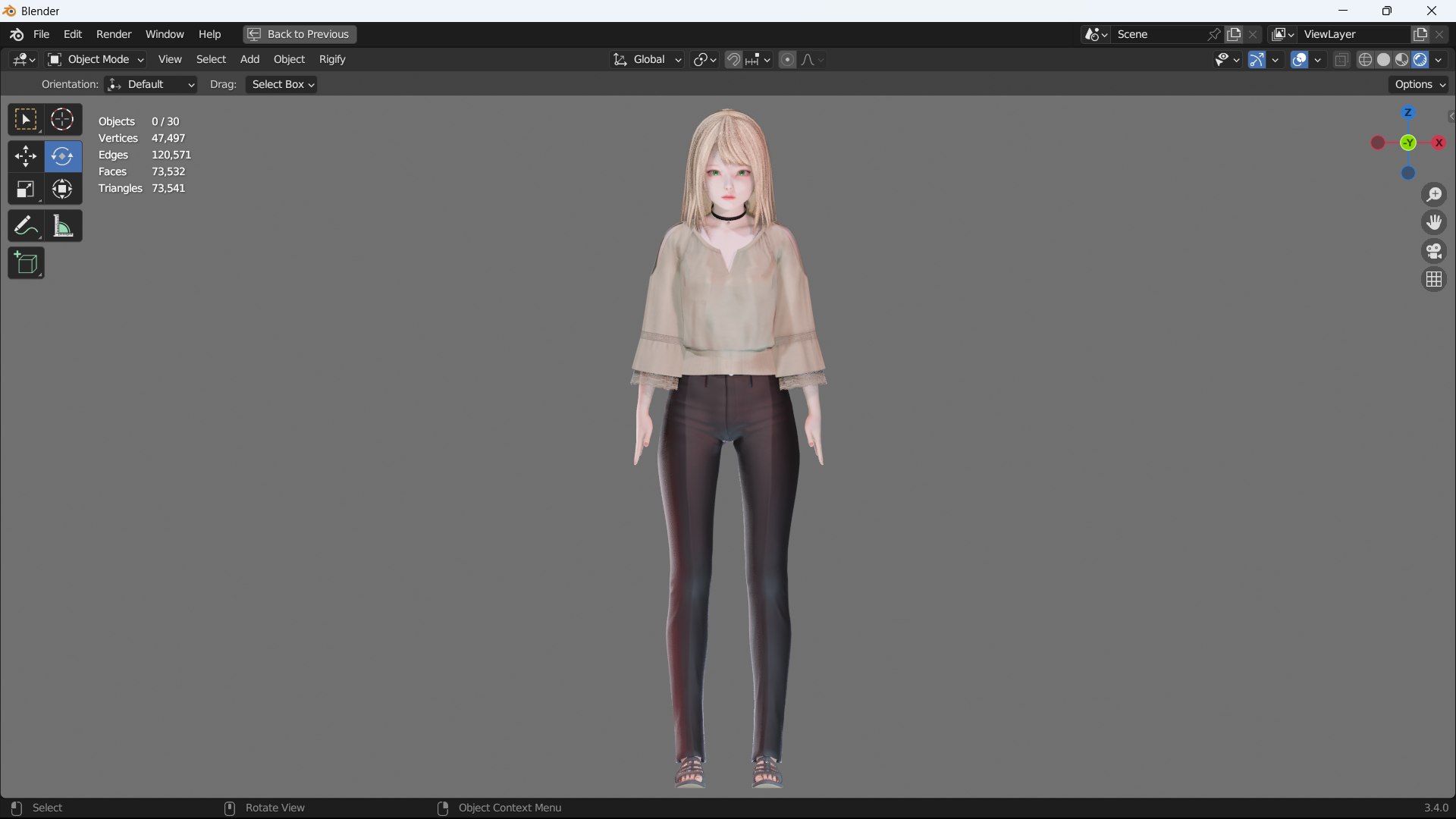
Task: Expand the Options dropdown
Action: point(1420,84)
